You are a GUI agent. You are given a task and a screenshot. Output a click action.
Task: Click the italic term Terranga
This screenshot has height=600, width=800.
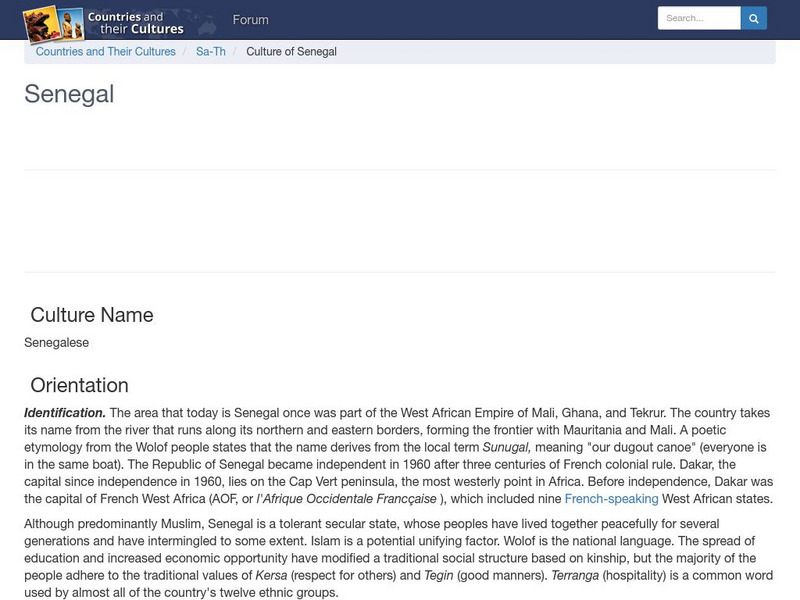(575, 576)
